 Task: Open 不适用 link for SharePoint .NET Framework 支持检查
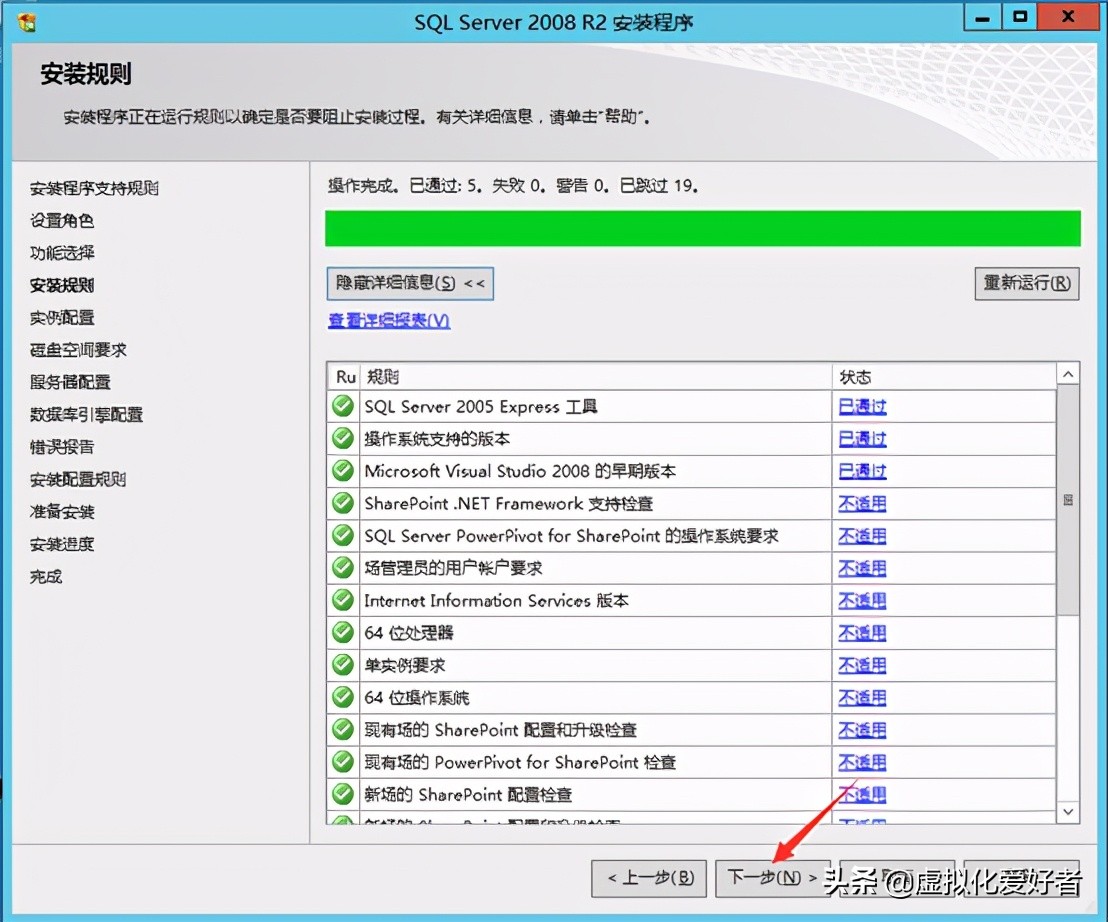pyautogui.click(x=862, y=503)
